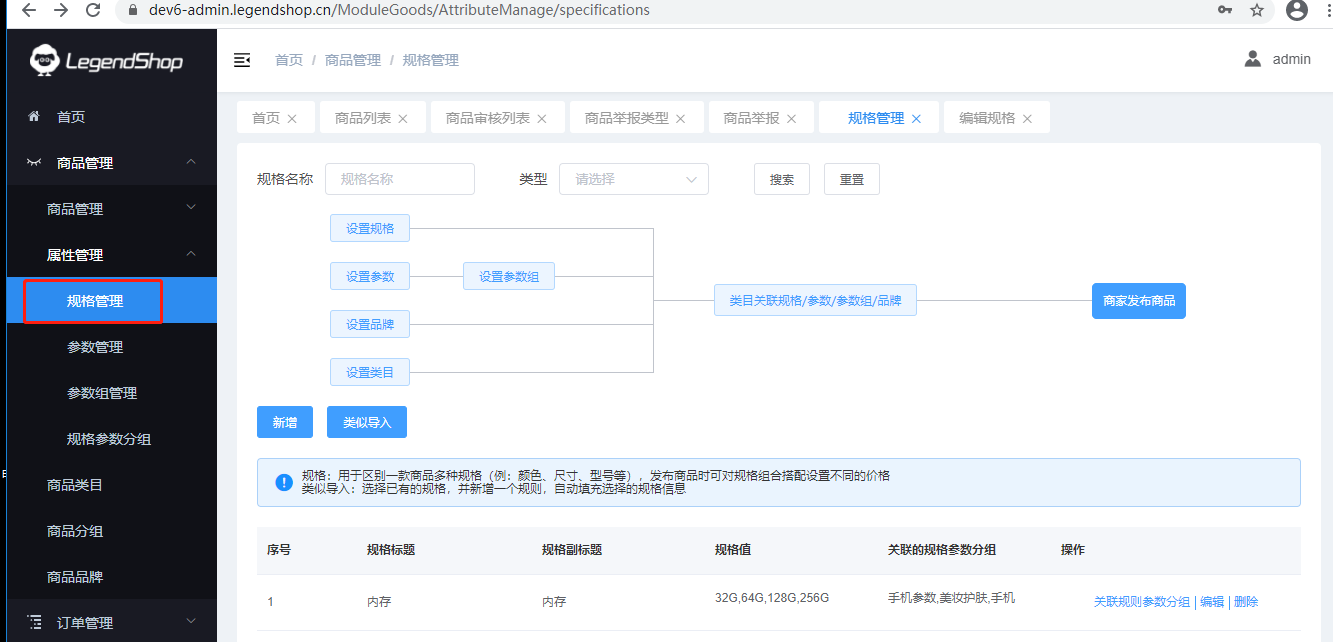
Task: Click the 商家发布商品 flow node
Action: [x=1138, y=301]
